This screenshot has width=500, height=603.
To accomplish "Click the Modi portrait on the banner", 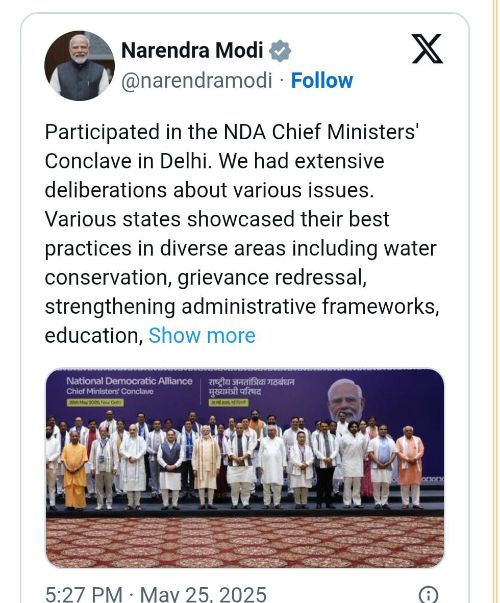I will [345, 400].
